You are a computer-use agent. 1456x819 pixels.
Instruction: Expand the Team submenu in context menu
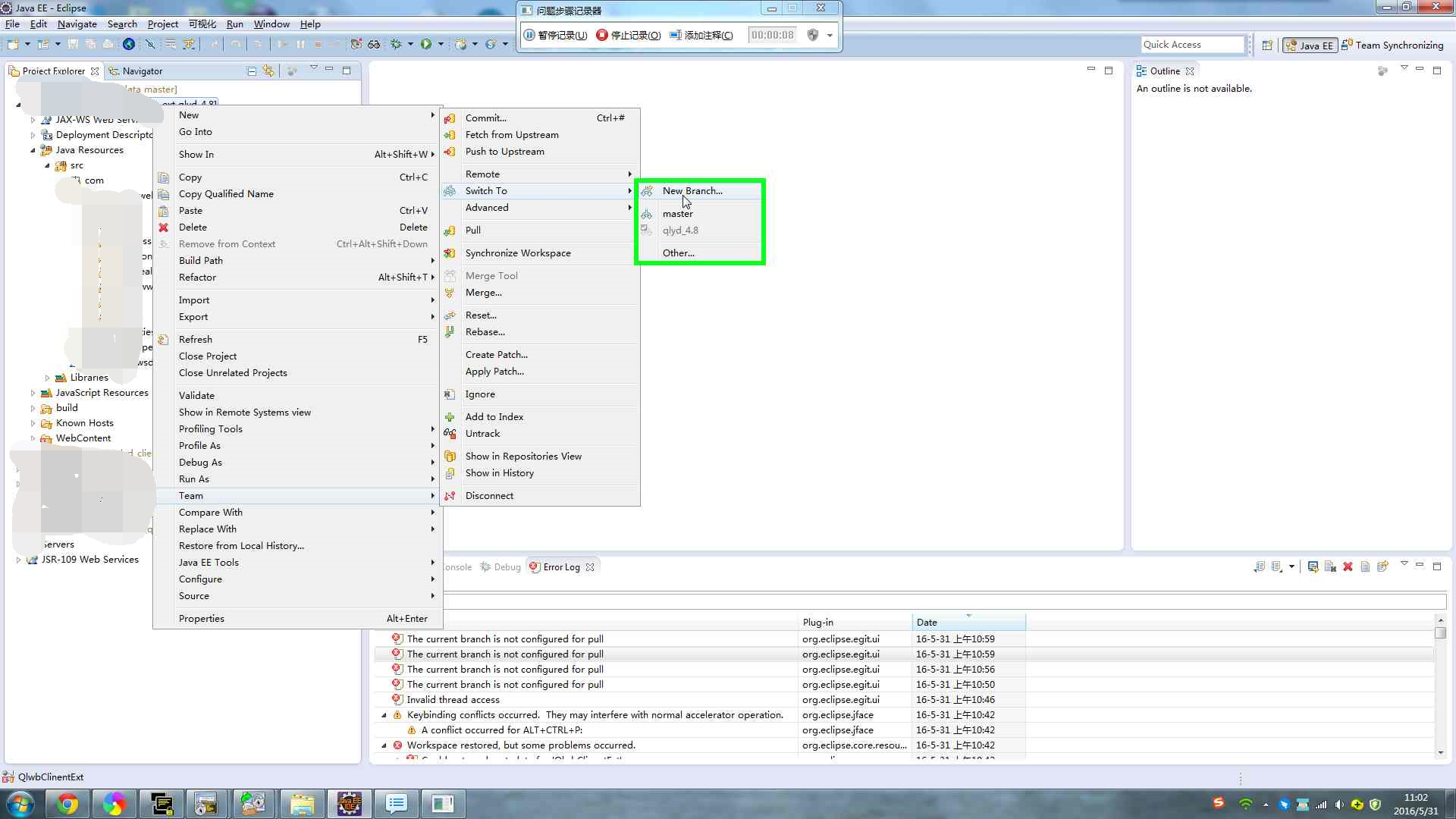click(x=190, y=495)
